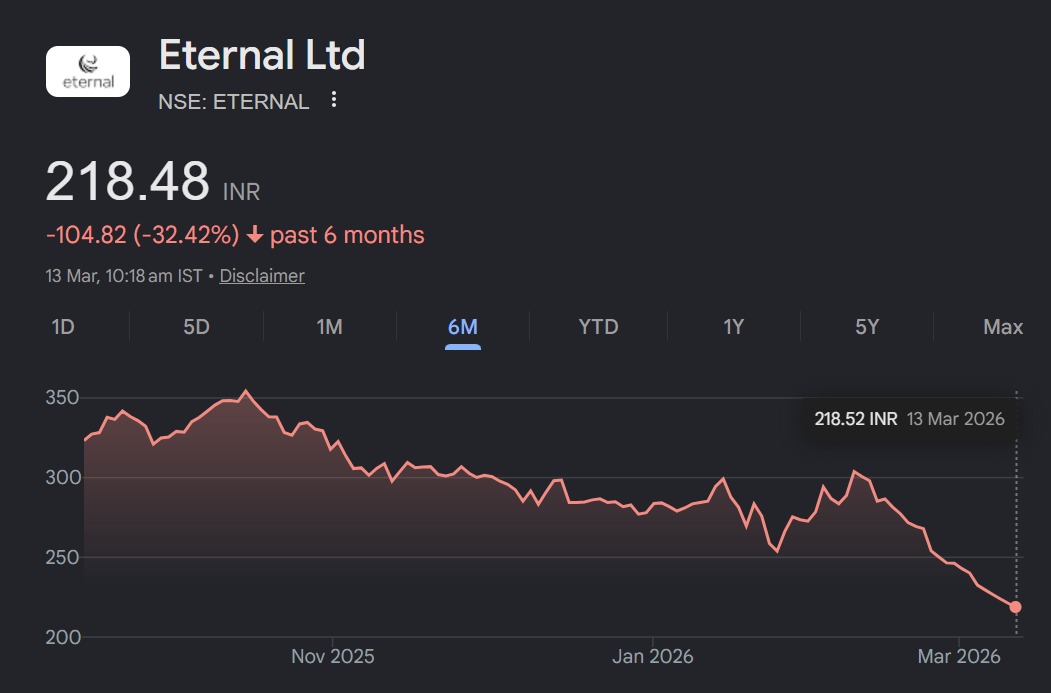This screenshot has width=1051, height=693.
Task: Open the Disclaimer link
Action: coord(261,275)
